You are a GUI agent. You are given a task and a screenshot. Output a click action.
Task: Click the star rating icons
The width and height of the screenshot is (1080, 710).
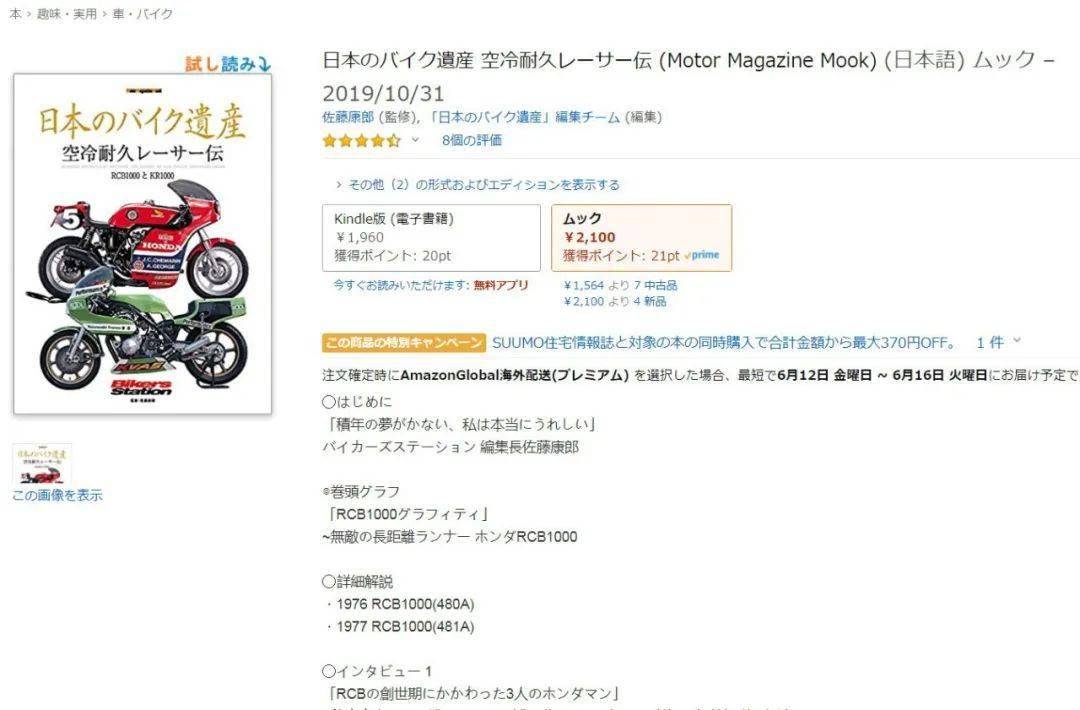(362, 140)
